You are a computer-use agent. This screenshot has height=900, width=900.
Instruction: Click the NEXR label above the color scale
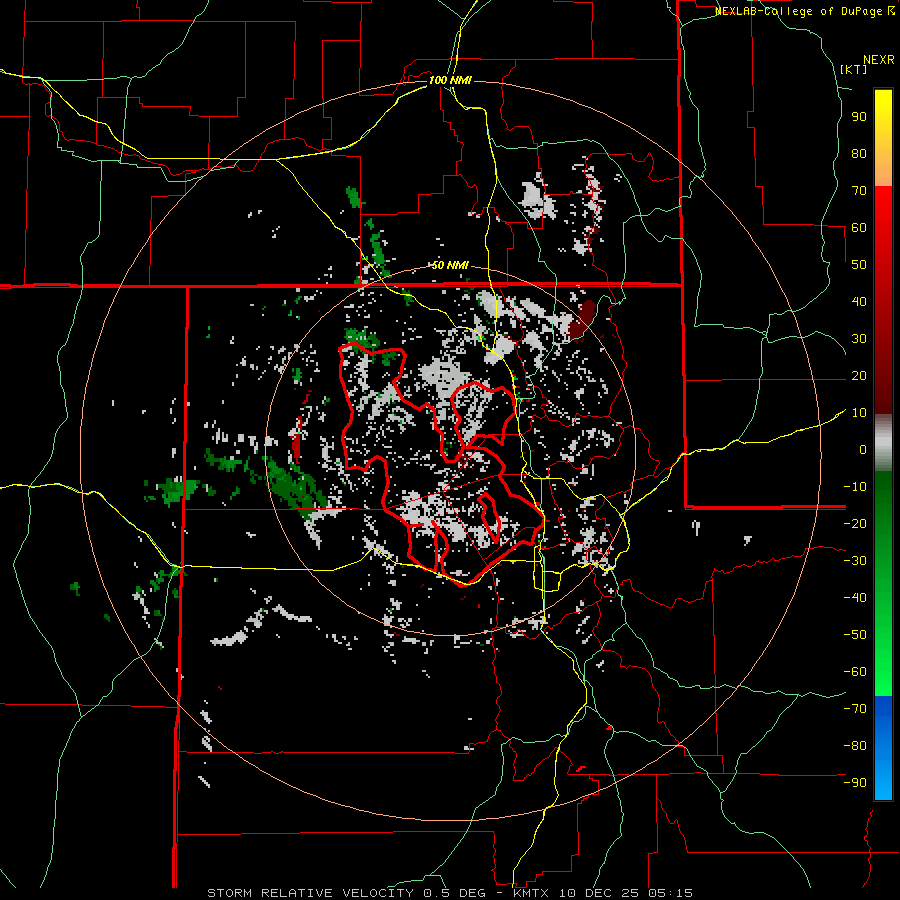pyautogui.click(x=879, y=60)
